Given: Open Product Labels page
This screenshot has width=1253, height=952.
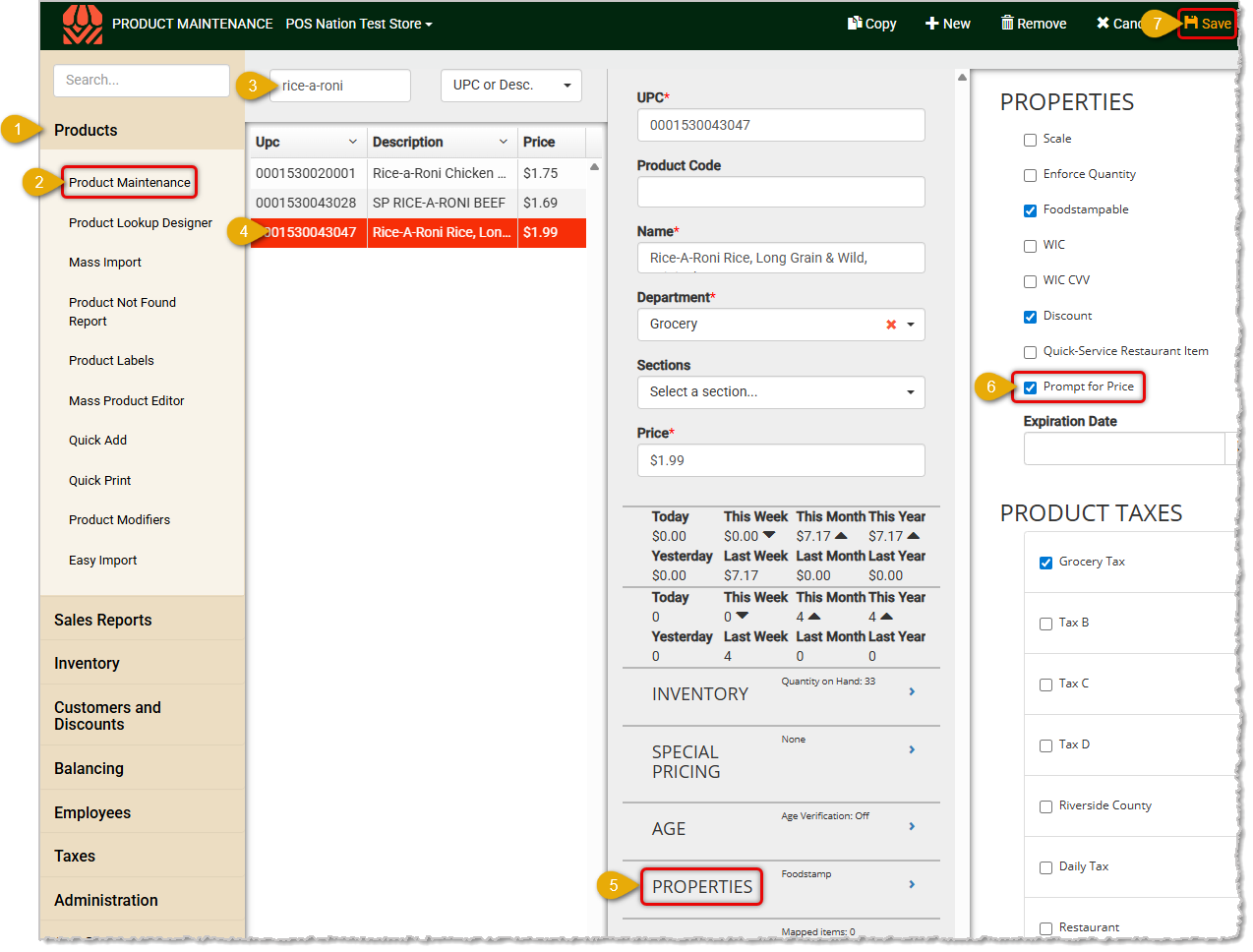Looking at the screenshot, I should click(111, 361).
